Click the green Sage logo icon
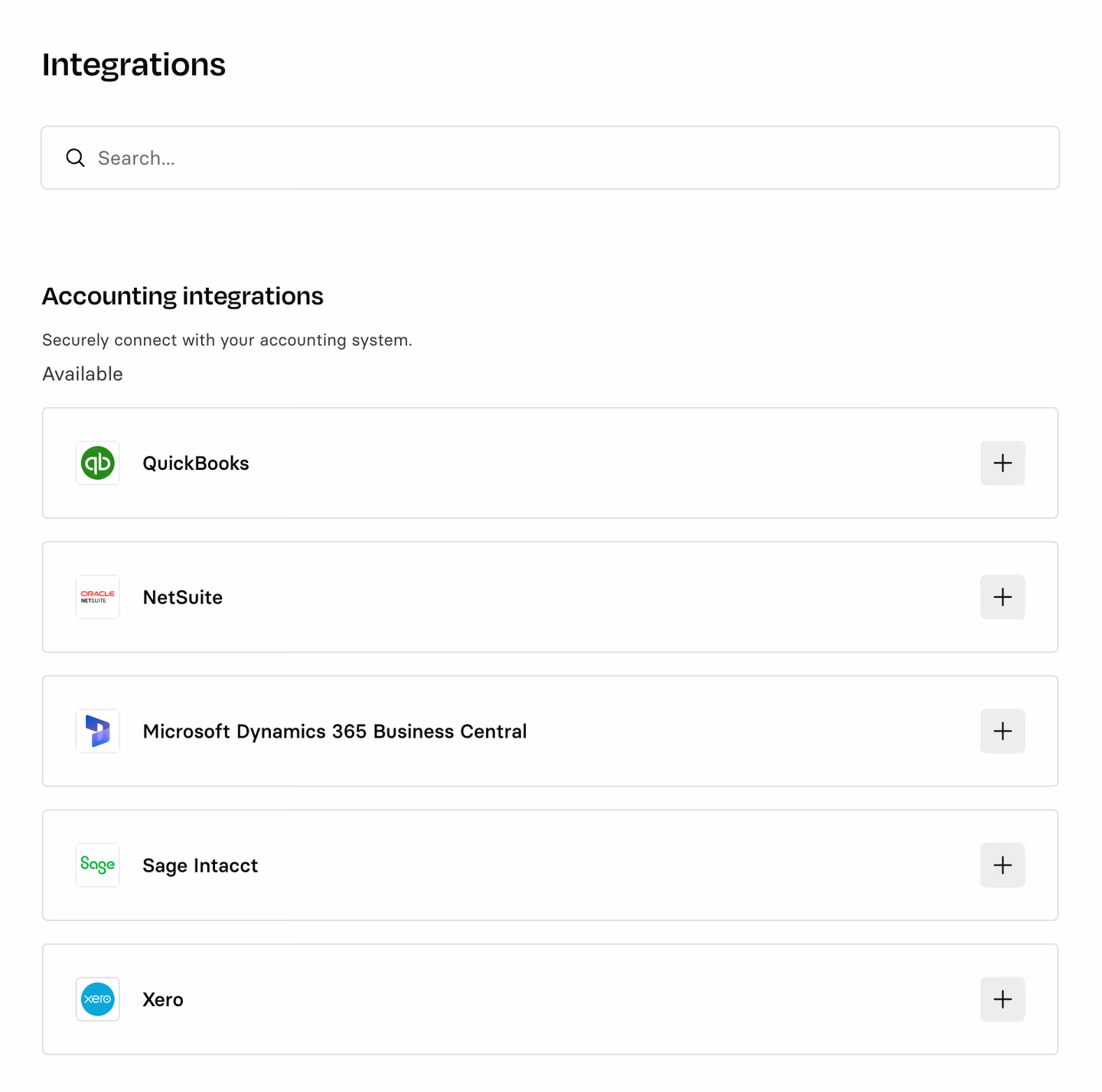 98,865
